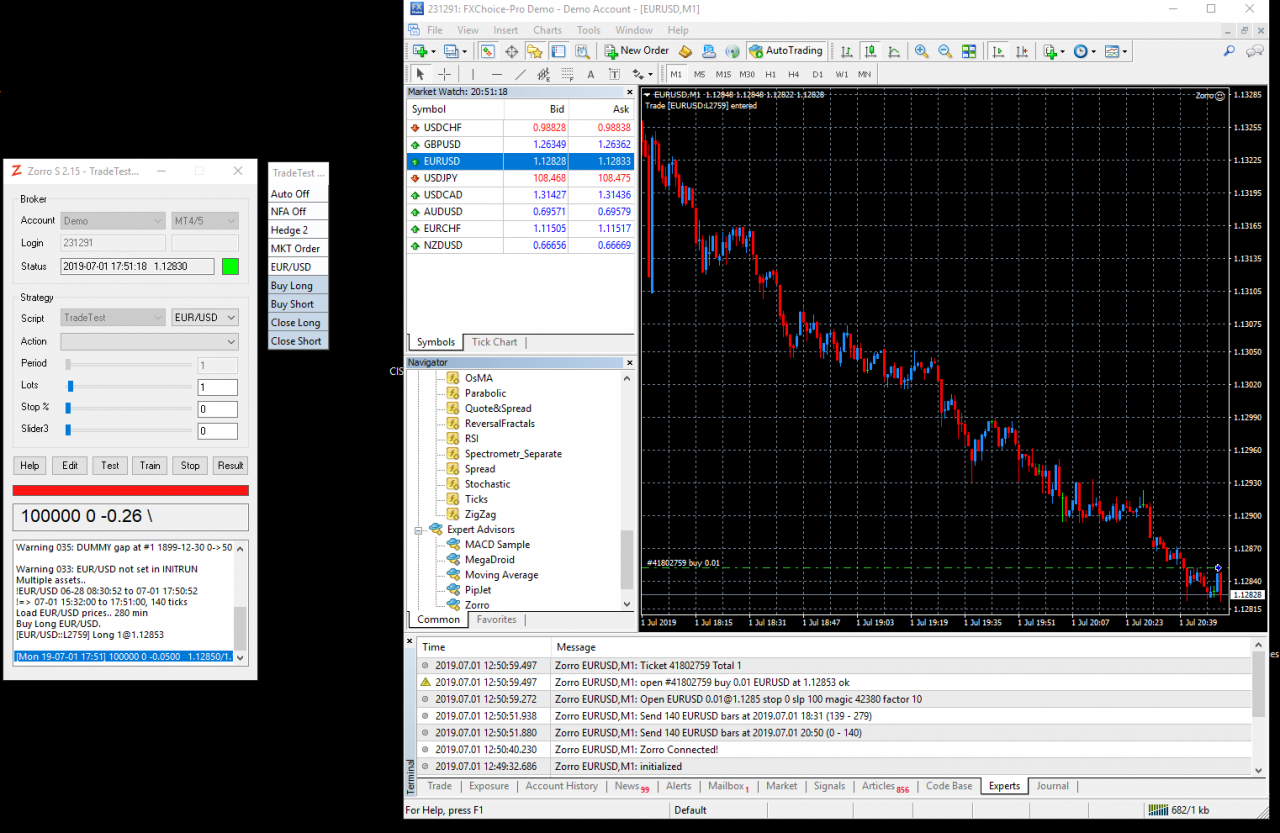Image resolution: width=1280 pixels, height=833 pixels.
Task: Open the Market Watch panel icon
Action: (x=488, y=51)
